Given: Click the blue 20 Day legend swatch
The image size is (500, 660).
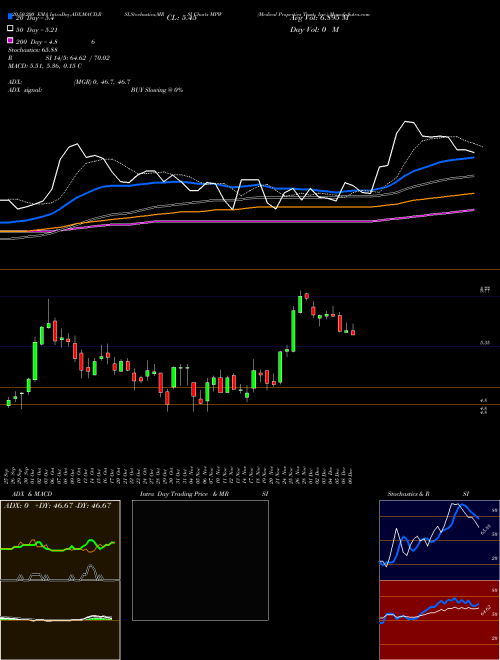Looking at the screenshot, I should pyautogui.click(x=11, y=17).
